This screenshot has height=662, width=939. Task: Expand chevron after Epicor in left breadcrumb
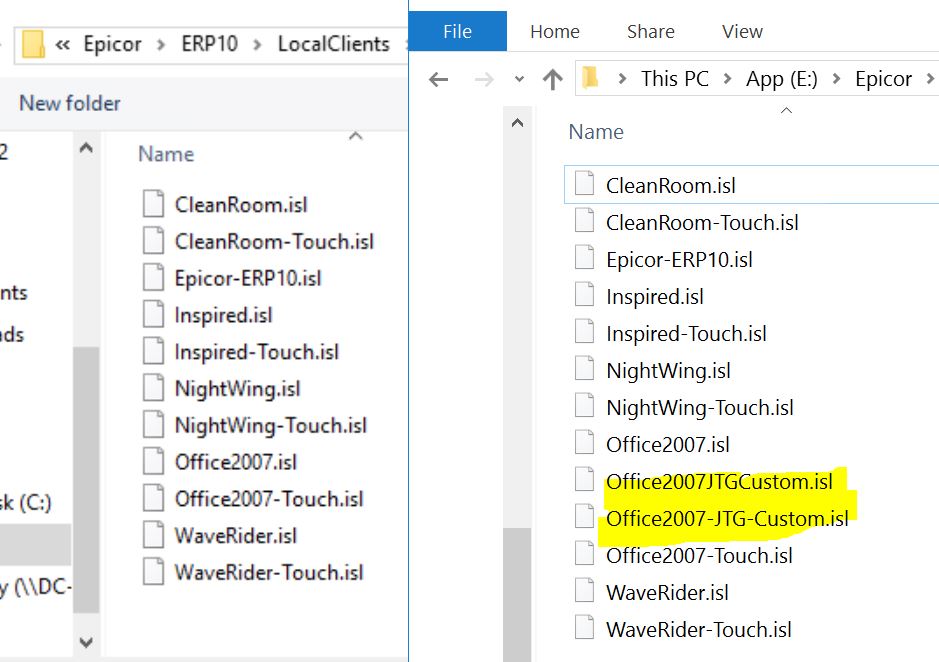[x=160, y=44]
